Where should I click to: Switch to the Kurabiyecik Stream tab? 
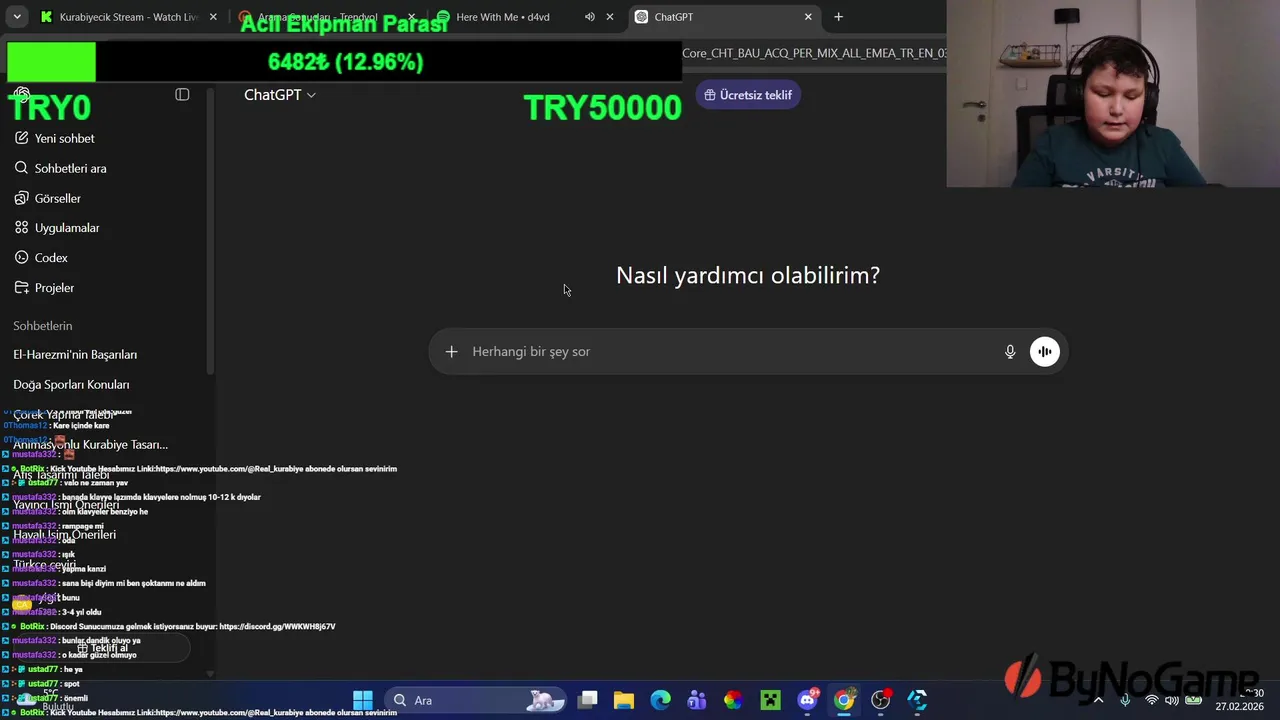click(x=128, y=17)
